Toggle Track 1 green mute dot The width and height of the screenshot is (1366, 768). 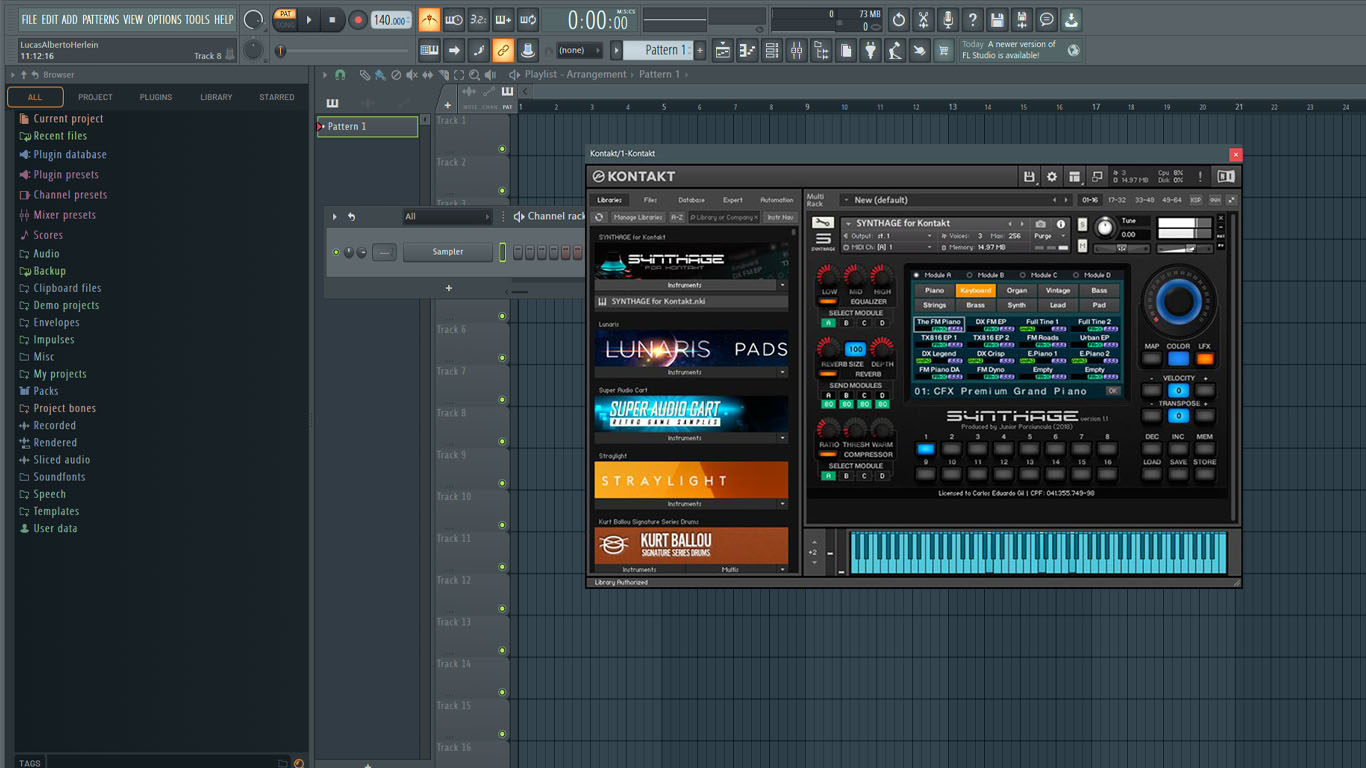pyautogui.click(x=502, y=149)
